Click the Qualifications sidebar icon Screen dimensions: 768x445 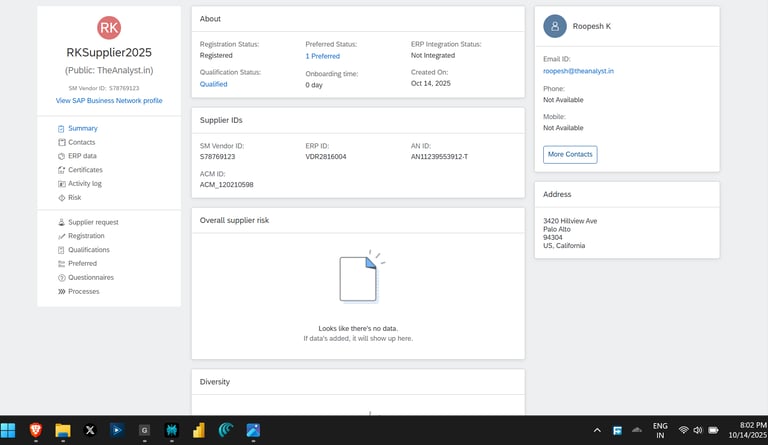[61, 250]
